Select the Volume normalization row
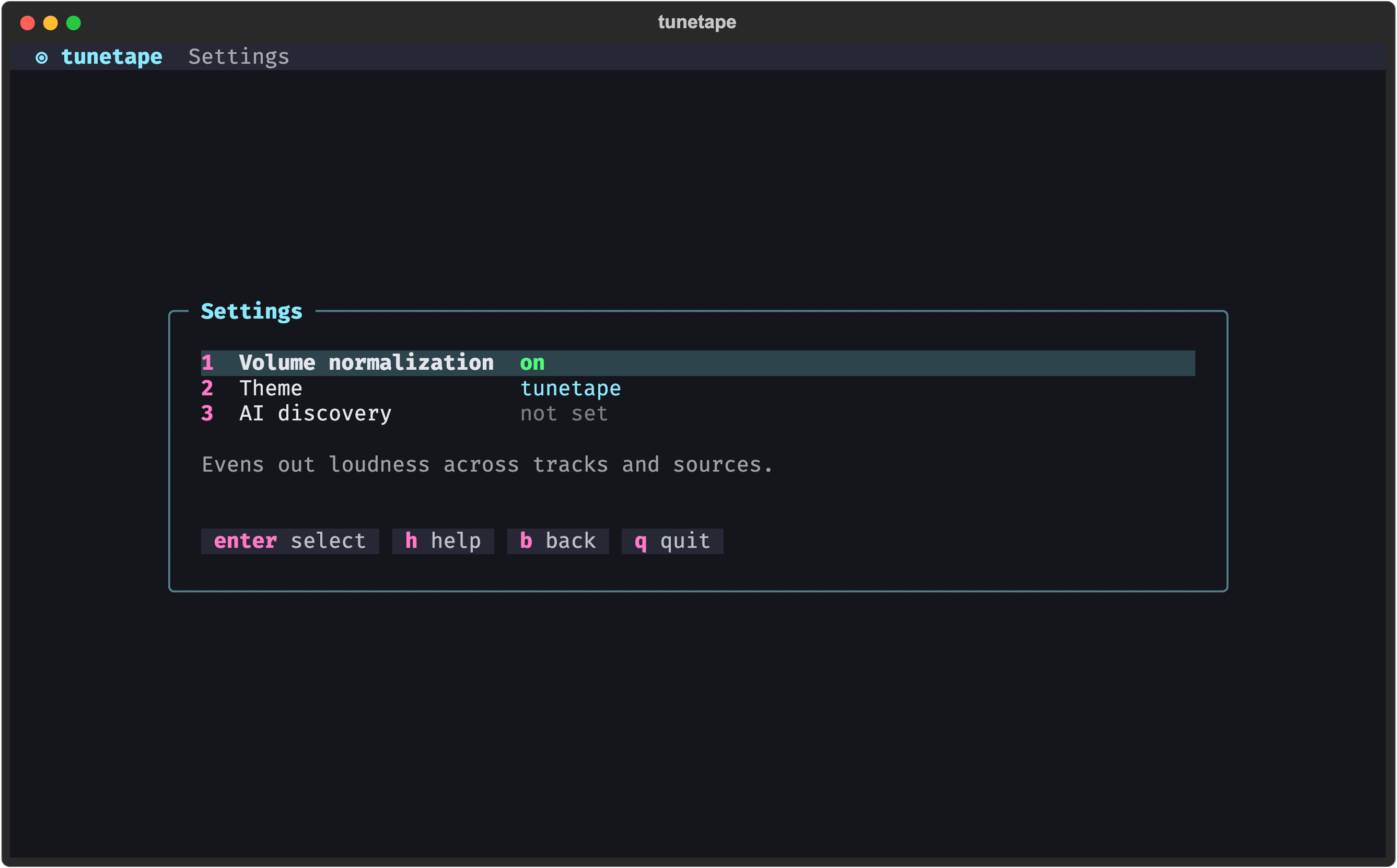Image resolution: width=1397 pixels, height=868 pixels. coord(697,363)
